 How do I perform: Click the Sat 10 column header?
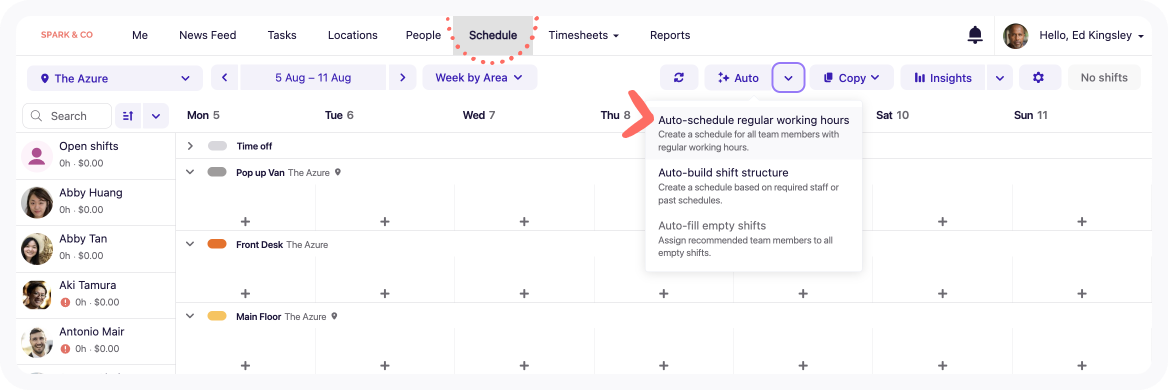(x=892, y=115)
